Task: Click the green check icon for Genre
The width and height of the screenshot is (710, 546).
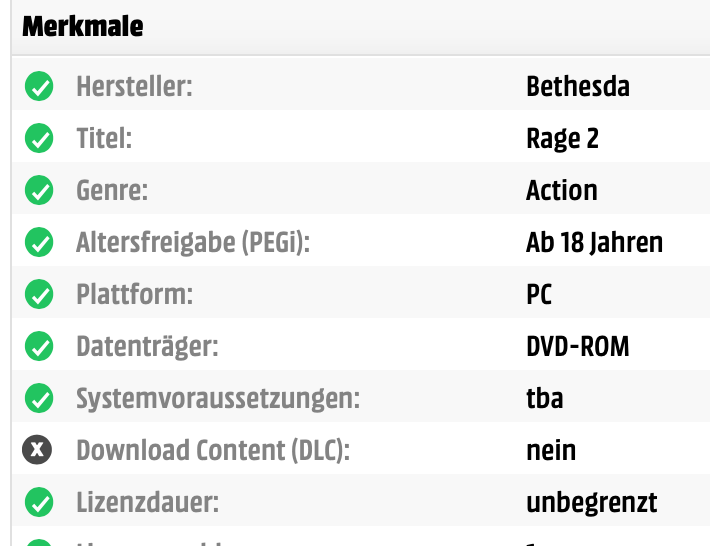Action: (39, 190)
